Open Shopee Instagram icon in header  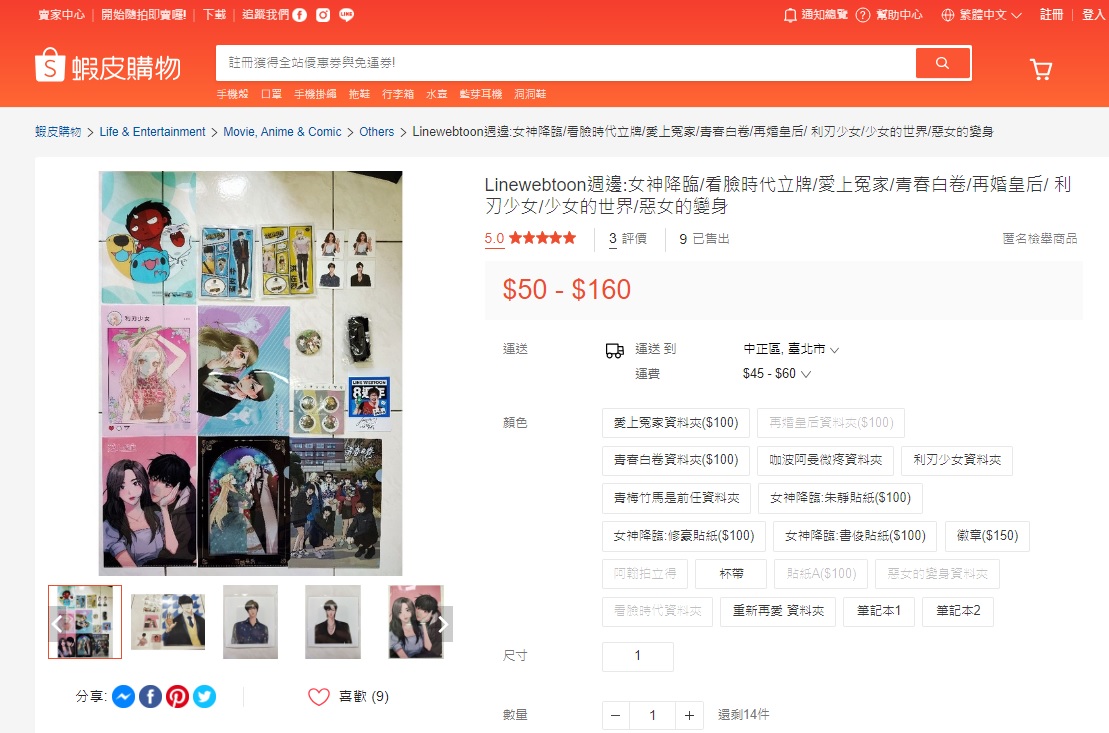point(323,15)
